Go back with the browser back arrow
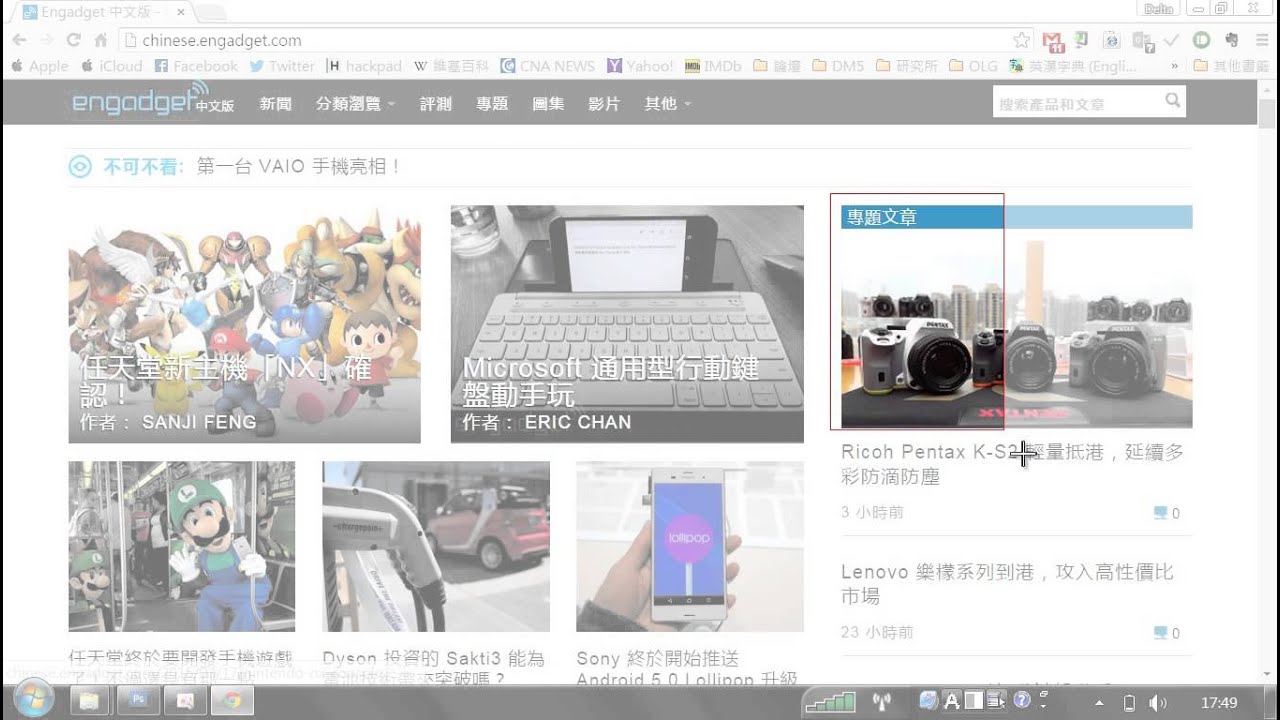The height and width of the screenshot is (720, 1280). coord(19,41)
